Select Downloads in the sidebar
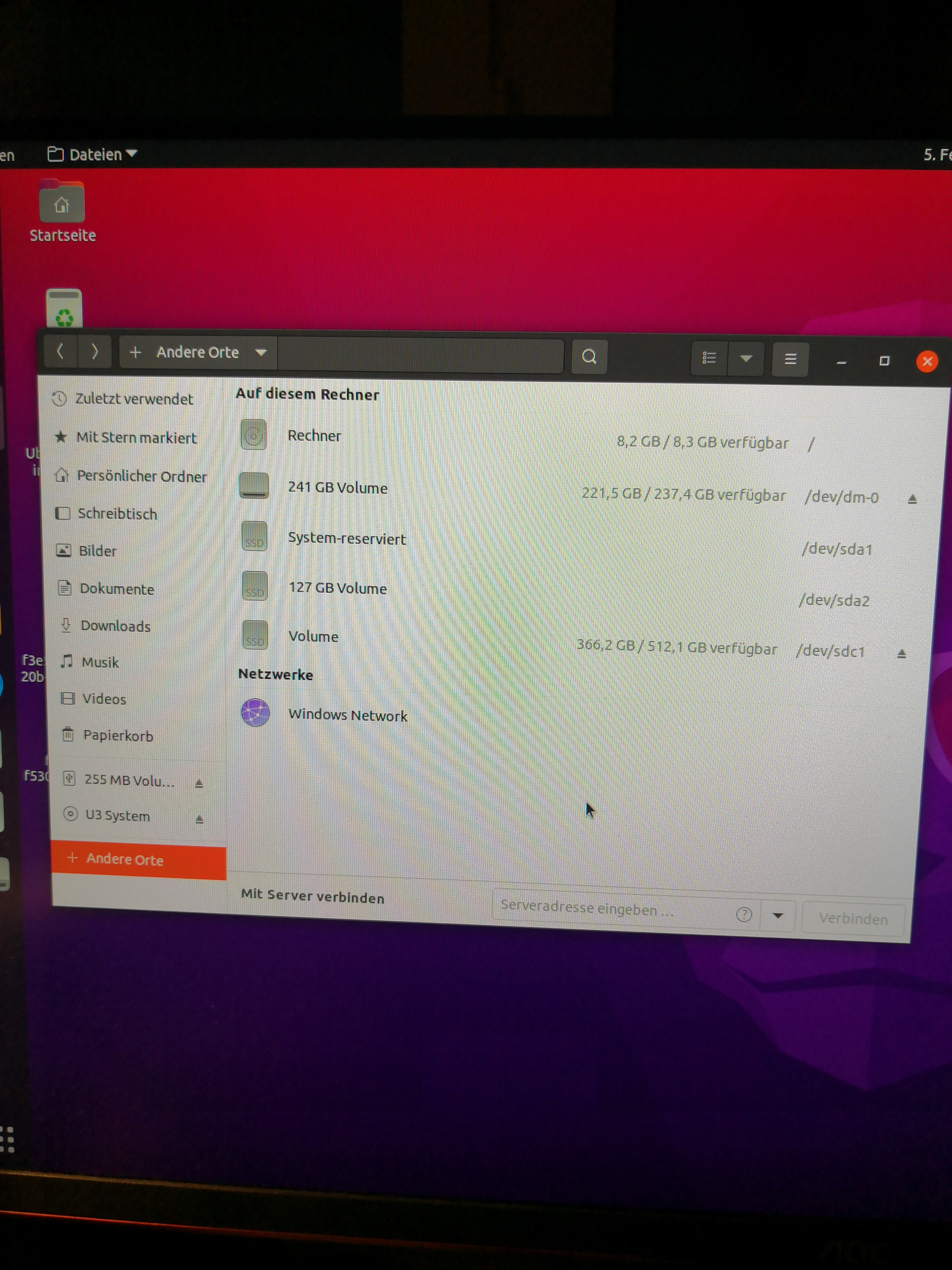The height and width of the screenshot is (1270, 952). point(115,626)
